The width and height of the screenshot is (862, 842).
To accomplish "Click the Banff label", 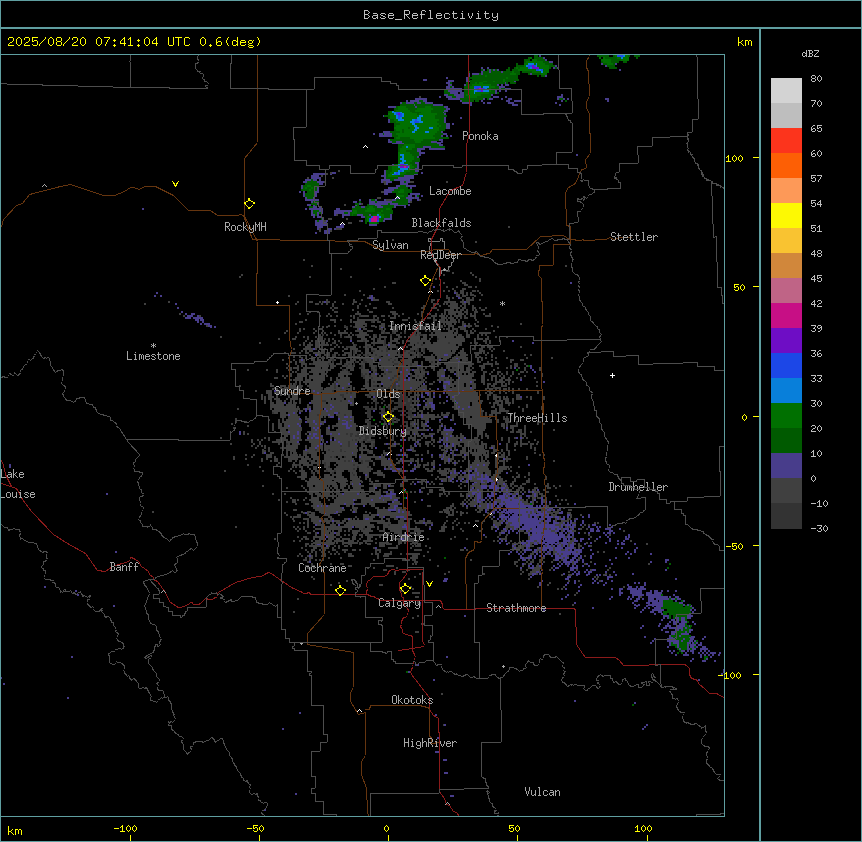I will click(x=124, y=567).
